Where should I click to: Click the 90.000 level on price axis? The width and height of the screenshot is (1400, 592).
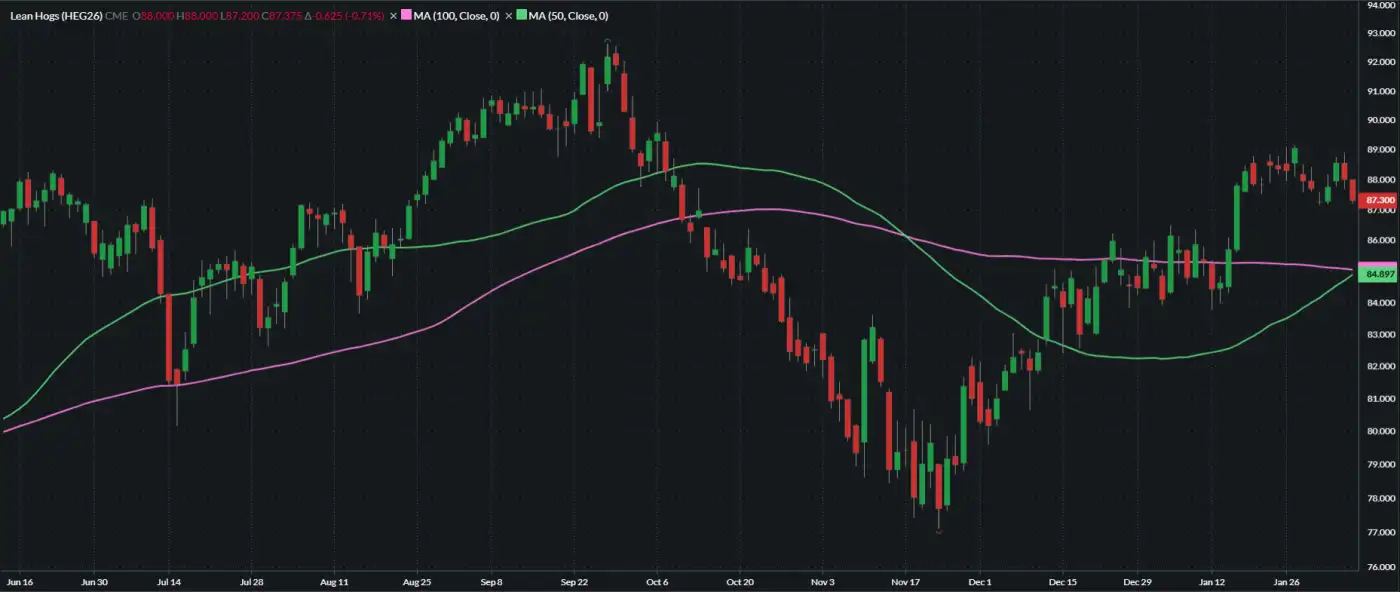[x=1381, y=120]
